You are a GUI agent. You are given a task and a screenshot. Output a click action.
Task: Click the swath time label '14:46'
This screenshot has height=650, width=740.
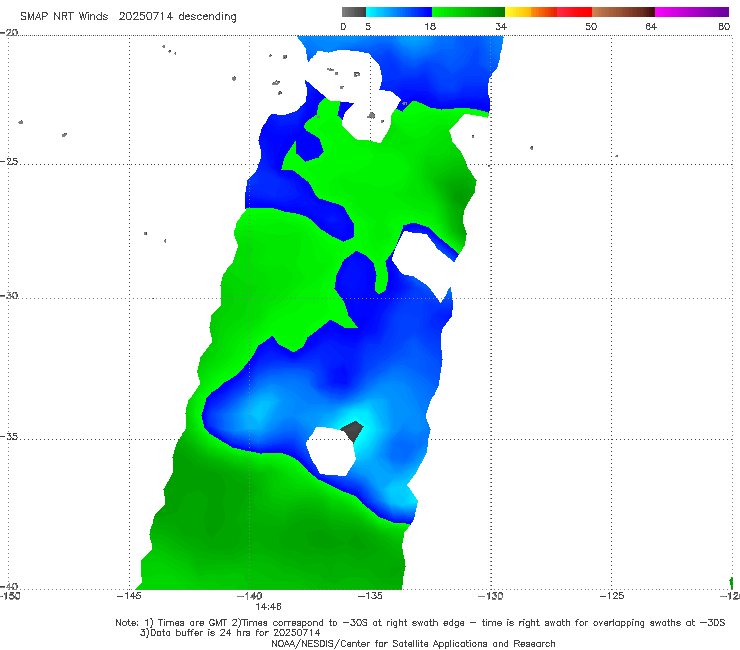tap(269, 607)
